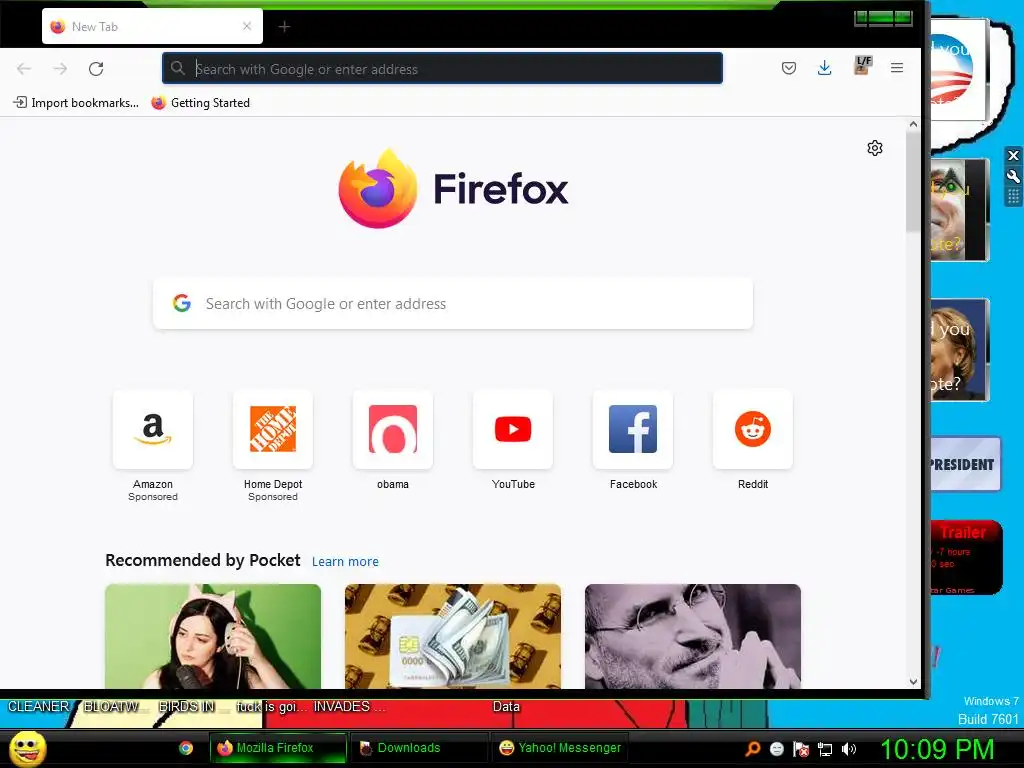Open a new tab with plus button
This screenshot has width=1024, height=768.
(x=284, y=27)
